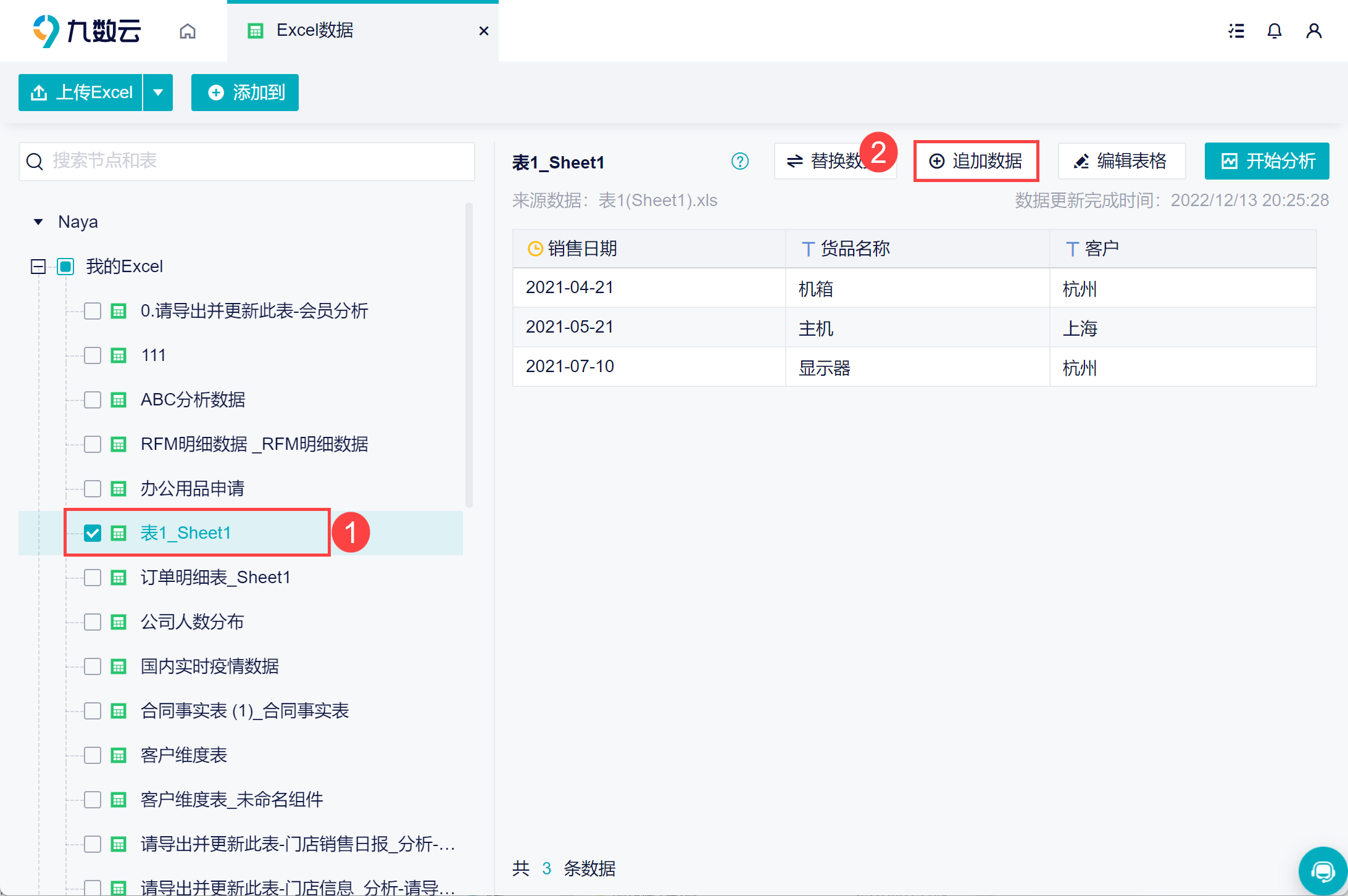Screen dimensions: 1348x896
Task: Open the task list icon top right
Action: [1236, 31]
